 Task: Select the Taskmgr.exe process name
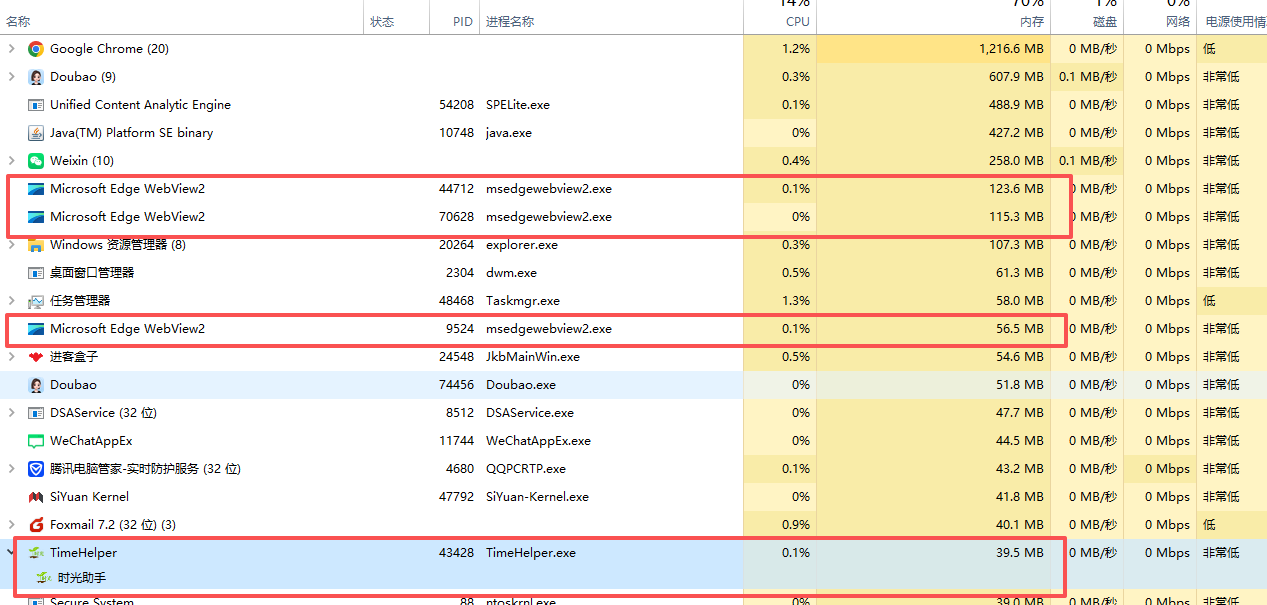click(523, 301)
